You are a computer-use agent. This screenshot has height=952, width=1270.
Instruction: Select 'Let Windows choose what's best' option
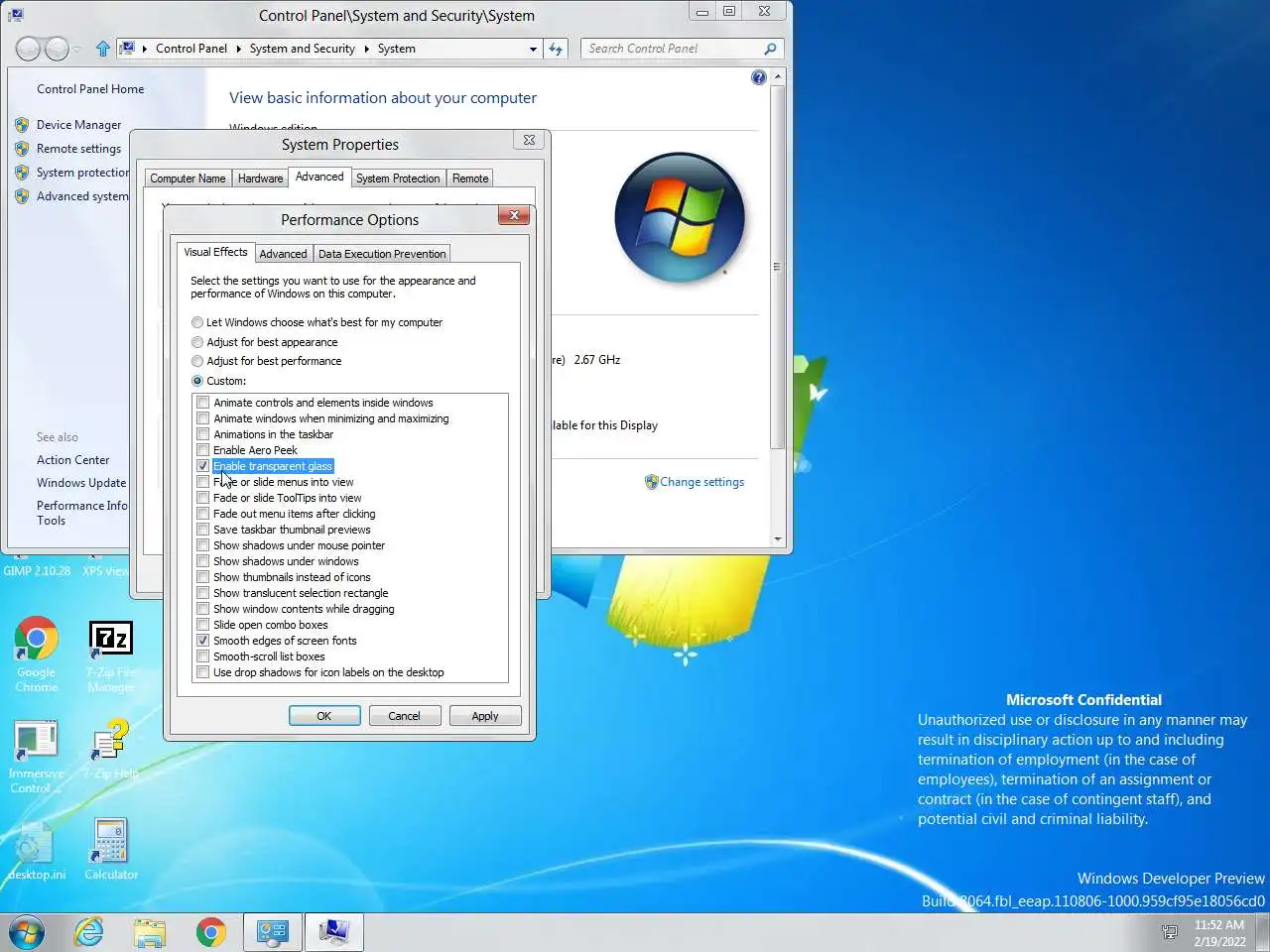197,322
